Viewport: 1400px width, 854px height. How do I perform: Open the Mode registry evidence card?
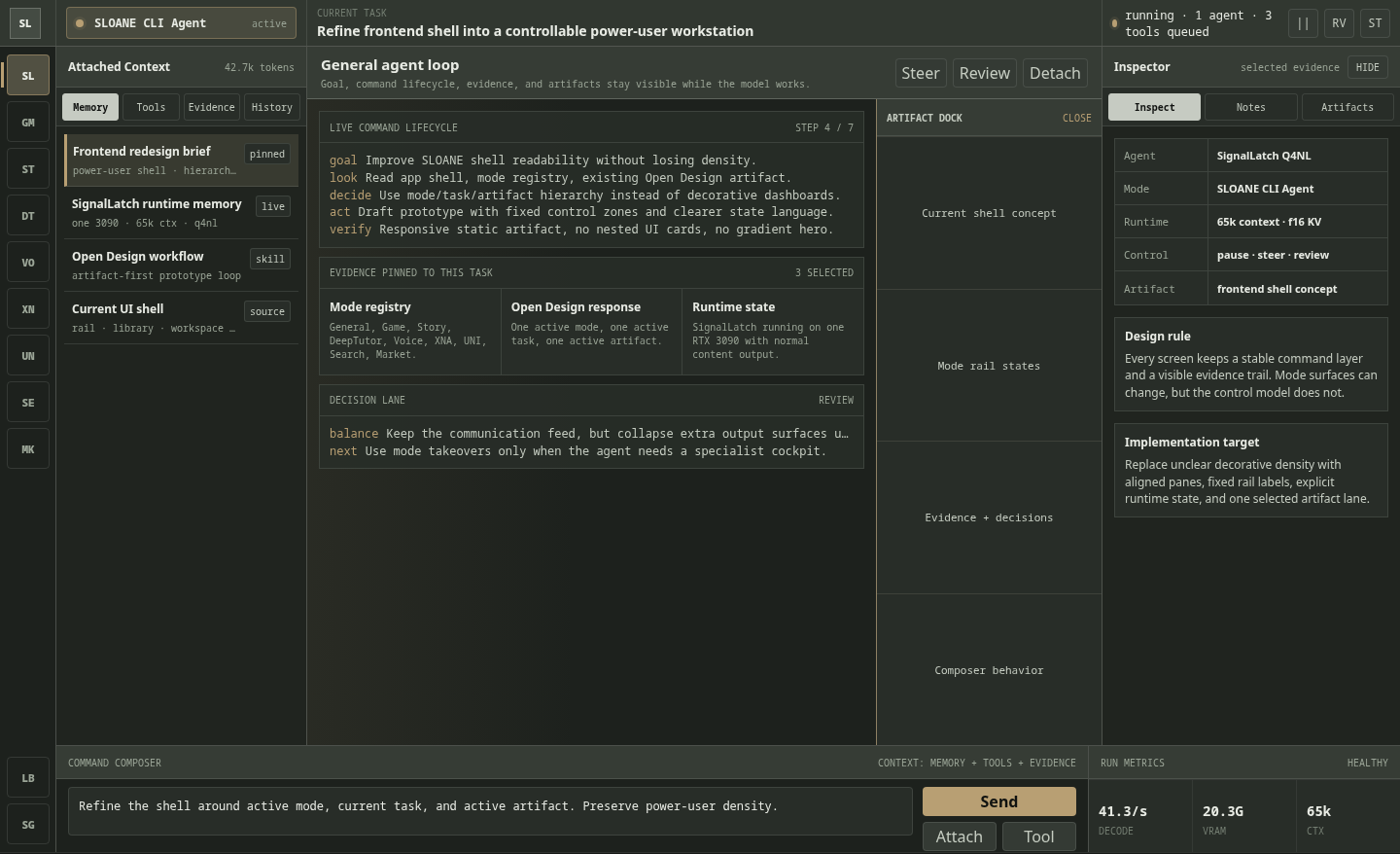pos(410,332)
